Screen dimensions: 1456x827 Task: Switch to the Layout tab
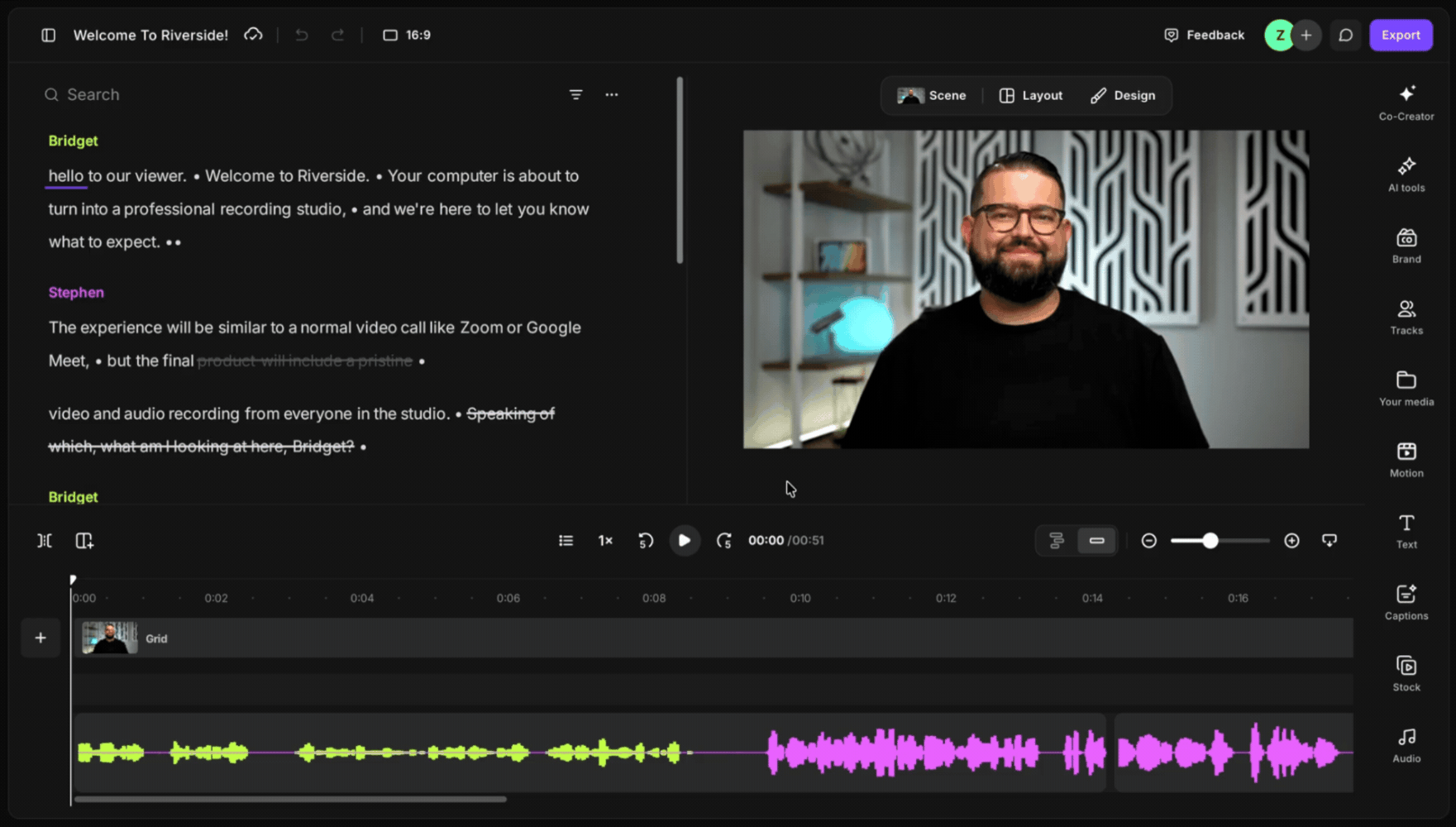1031,96
